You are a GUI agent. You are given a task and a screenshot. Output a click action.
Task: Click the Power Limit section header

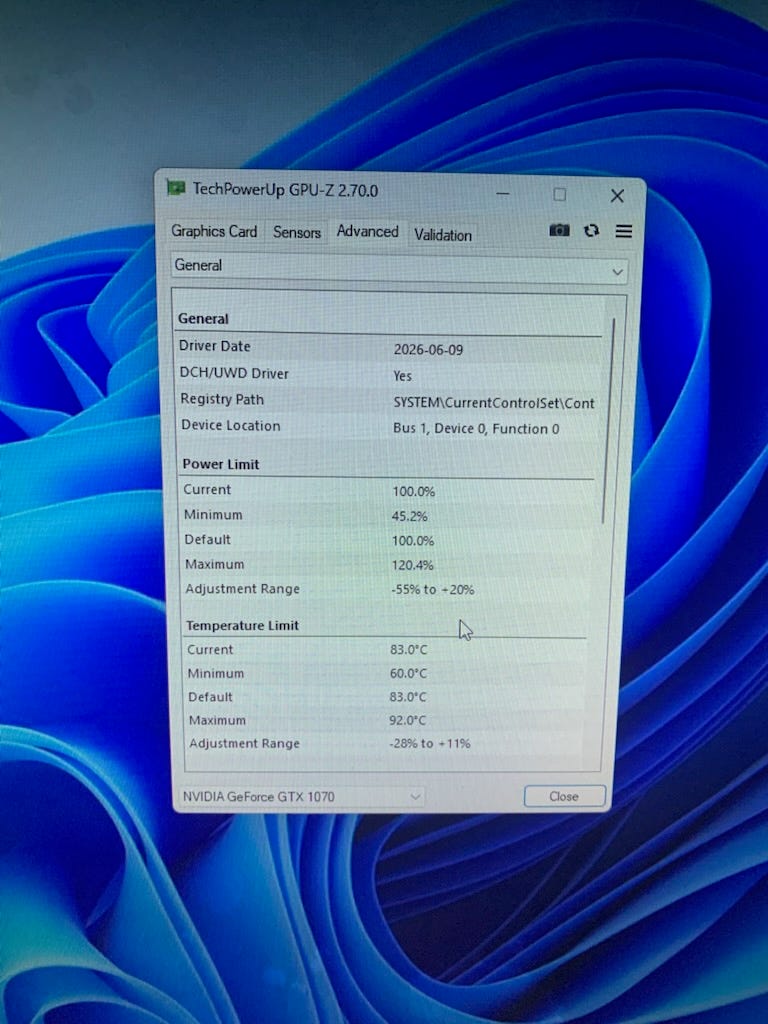[x=221, y=464]
